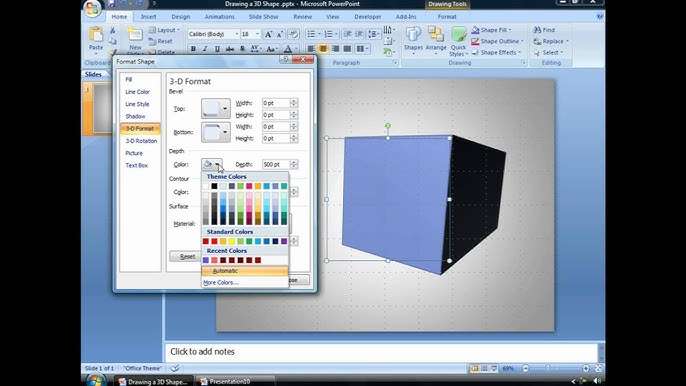Toggle Underline formatting in ribbon
The height and width of the screenshot is (386, 686).
(x=217, y=49)
